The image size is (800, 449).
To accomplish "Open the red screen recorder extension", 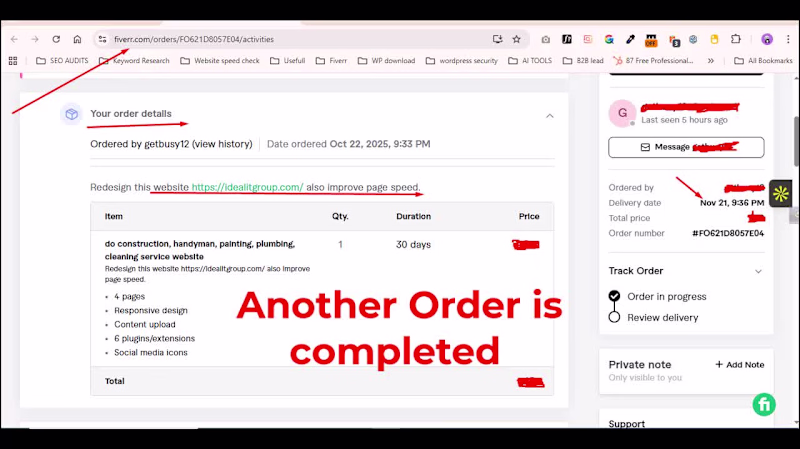I will (x=588, y=39).
